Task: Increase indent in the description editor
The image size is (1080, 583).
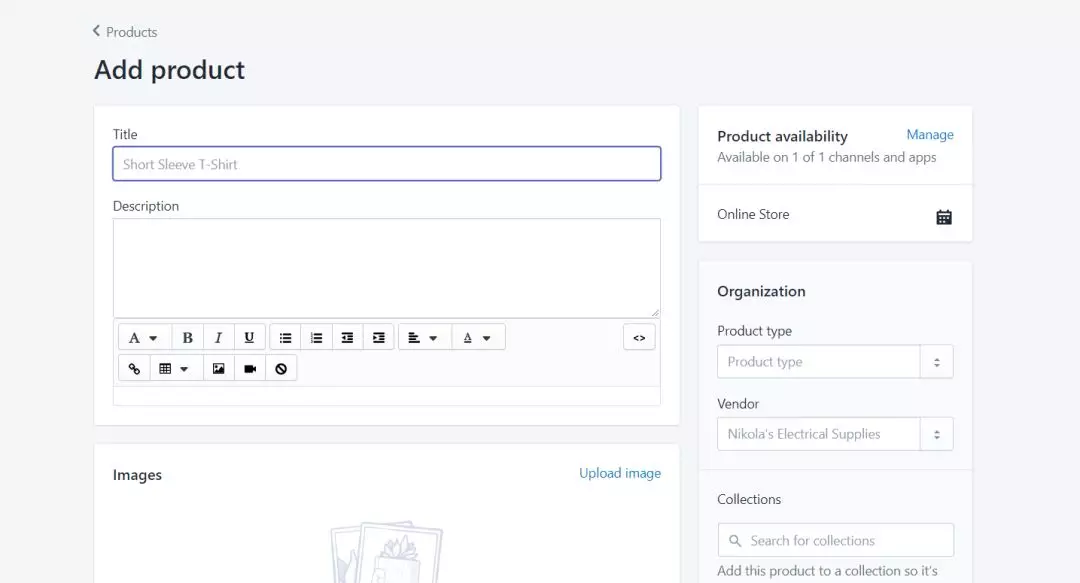Action: (x=378, y=337)
